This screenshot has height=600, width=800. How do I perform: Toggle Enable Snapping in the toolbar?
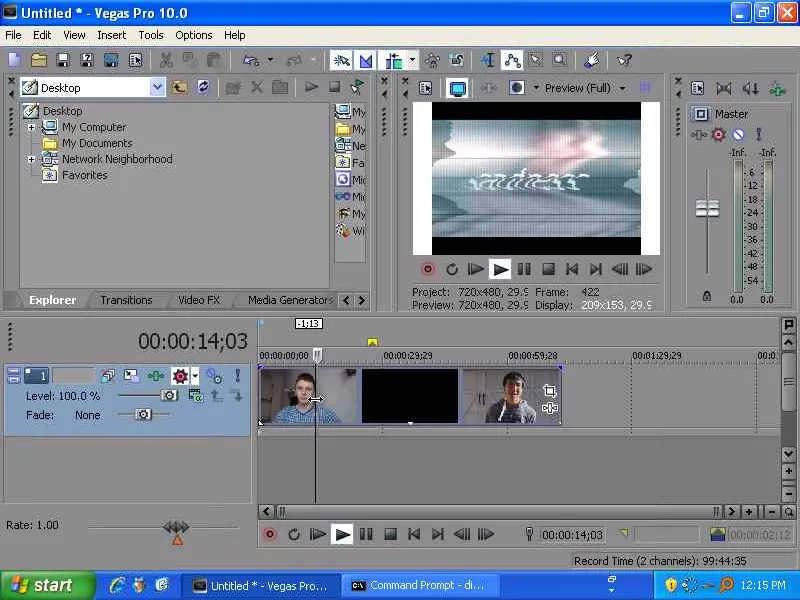tap(341, 61)
